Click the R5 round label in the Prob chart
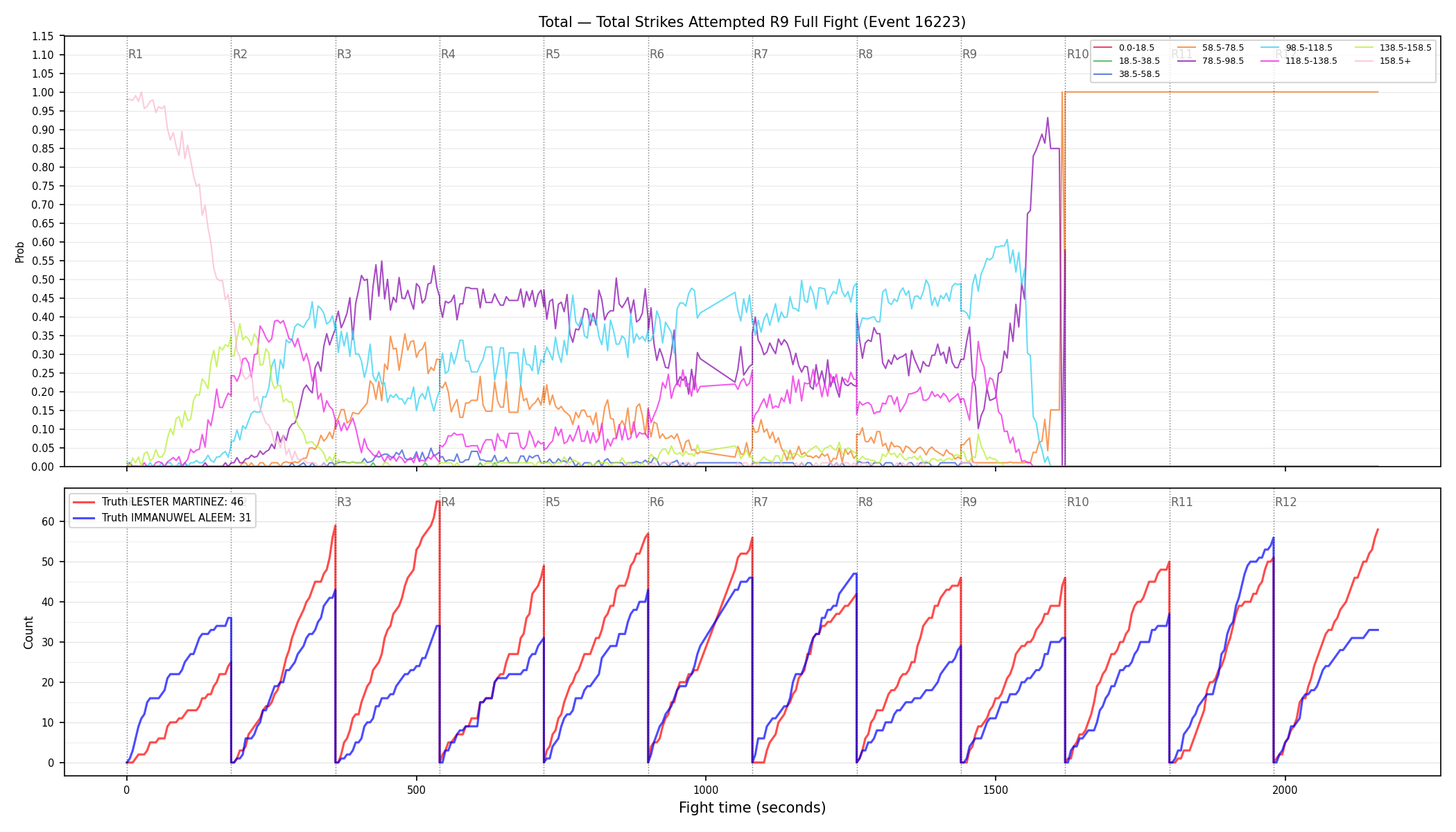Screen dimensions: 1456x832 click(x=553, y=54)
